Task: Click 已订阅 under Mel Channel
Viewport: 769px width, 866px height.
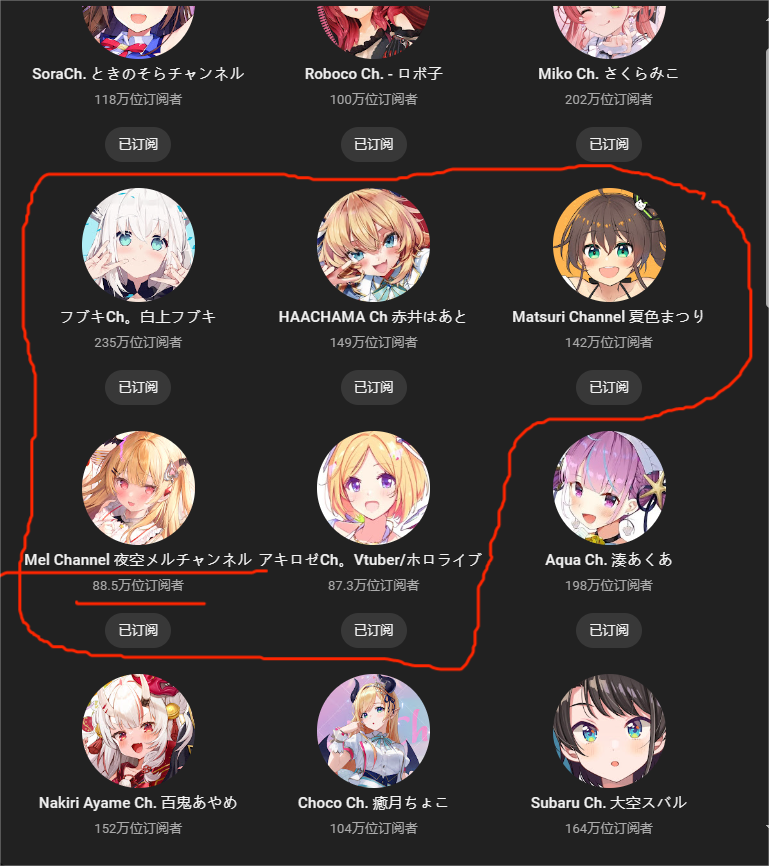Action: 138,630
